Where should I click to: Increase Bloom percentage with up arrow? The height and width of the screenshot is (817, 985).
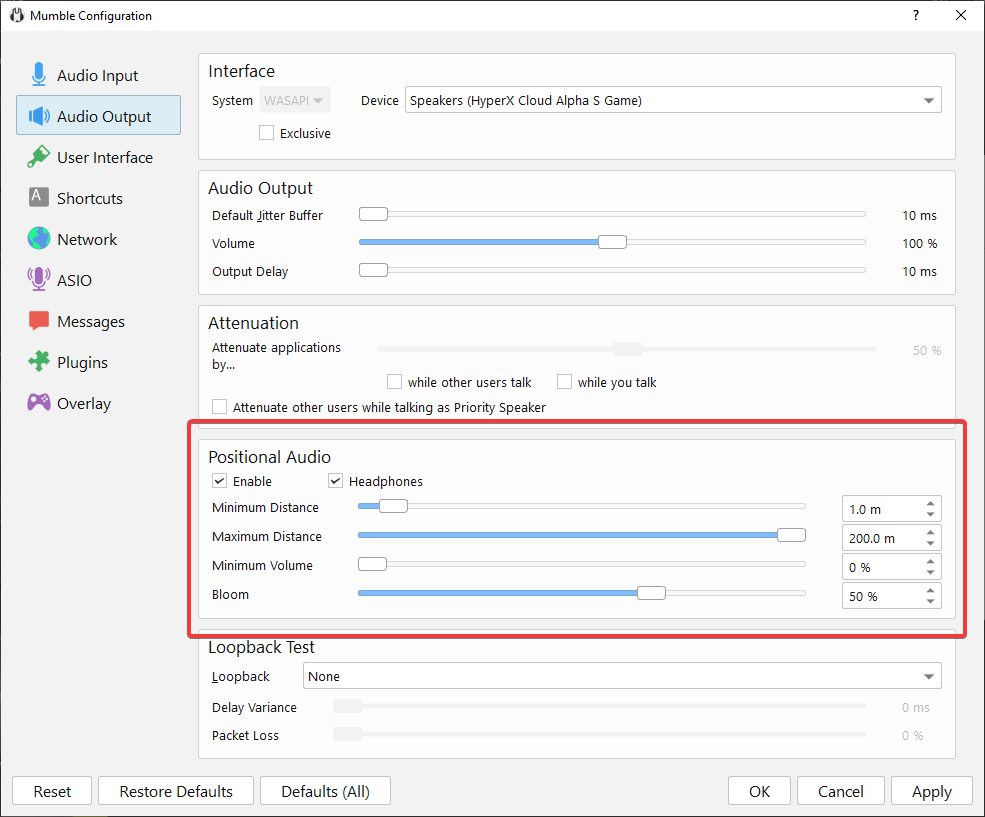tap(930, 590)
